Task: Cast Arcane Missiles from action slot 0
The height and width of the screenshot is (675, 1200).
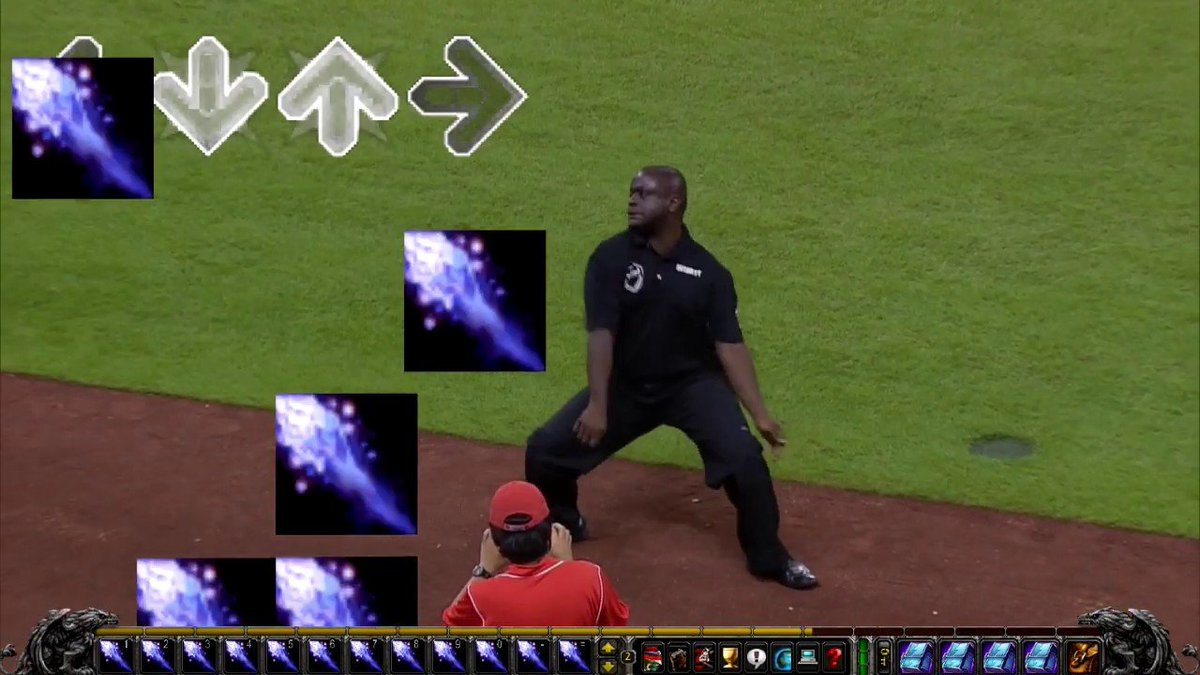Action: tap(492, 656)
